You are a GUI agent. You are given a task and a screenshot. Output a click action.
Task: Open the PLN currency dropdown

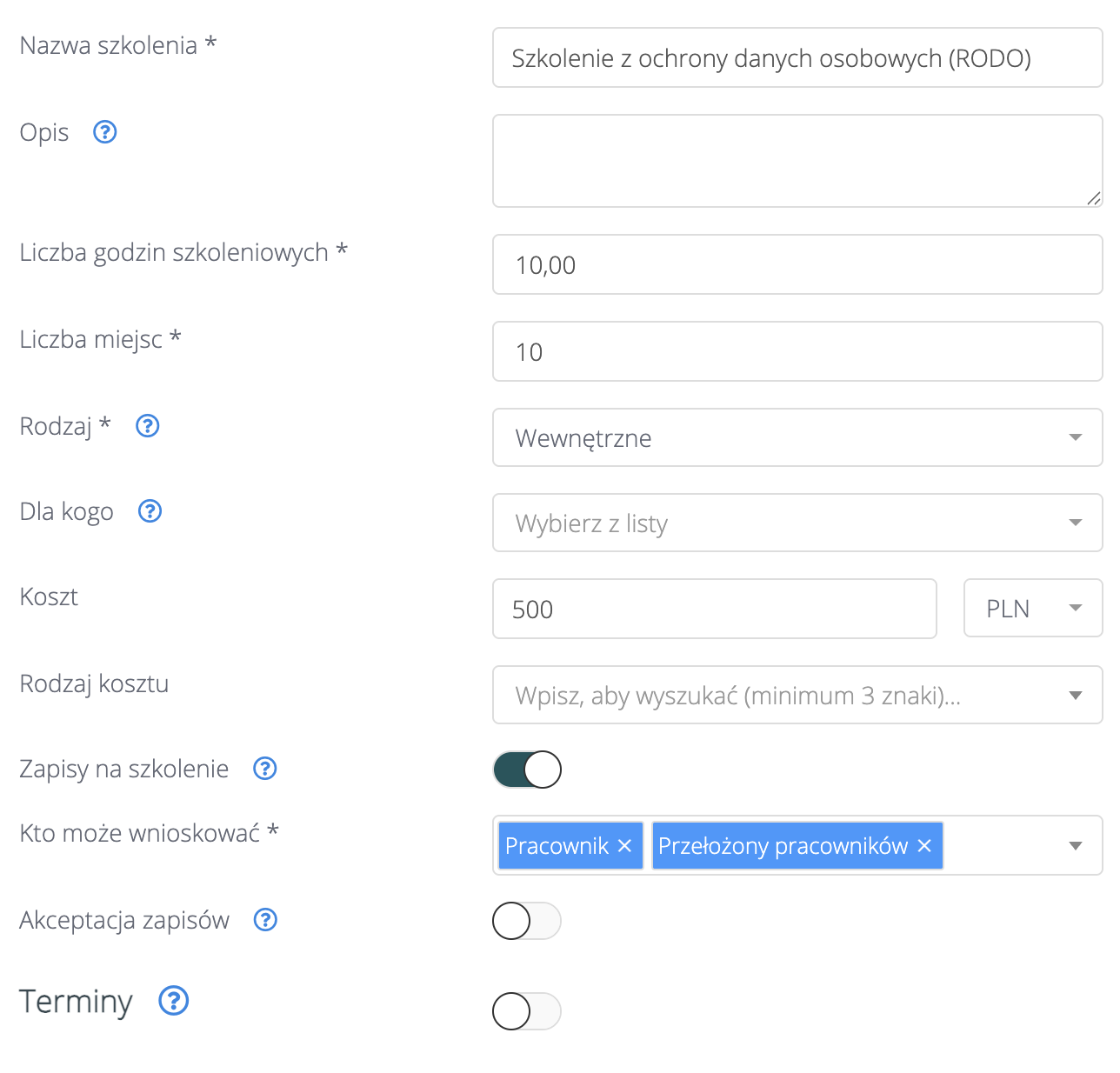click(1032, 609)
